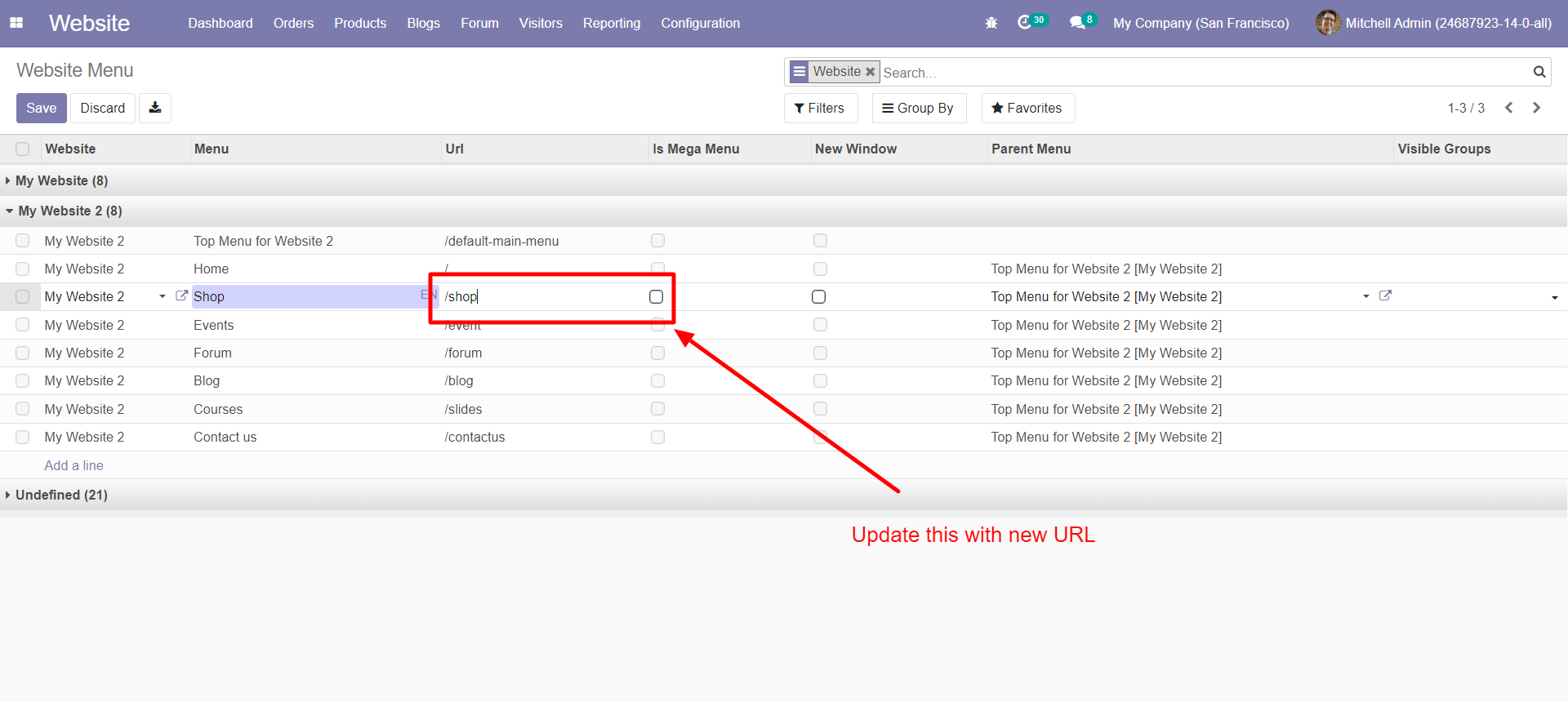Go to next page with right arrow

coord(1537,108)
